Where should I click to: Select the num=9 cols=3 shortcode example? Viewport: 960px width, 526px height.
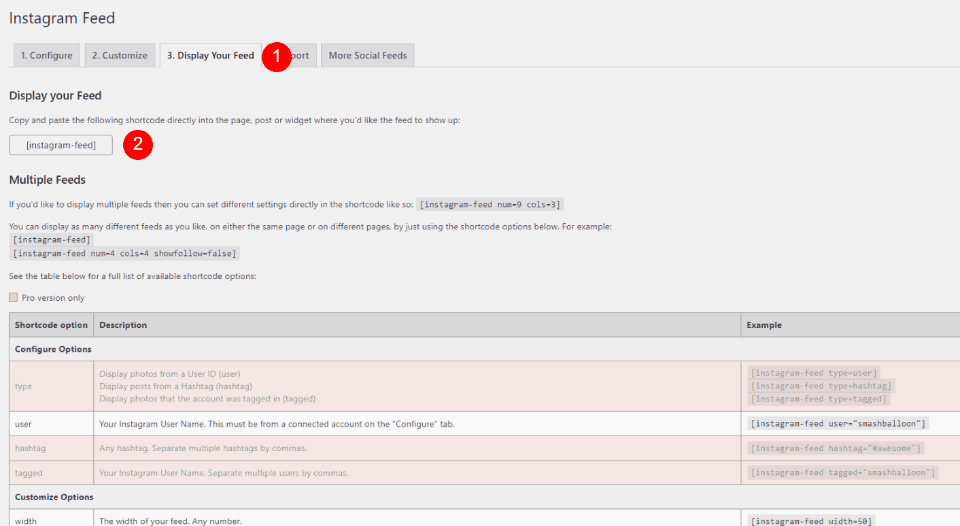(x=490, y=205)
